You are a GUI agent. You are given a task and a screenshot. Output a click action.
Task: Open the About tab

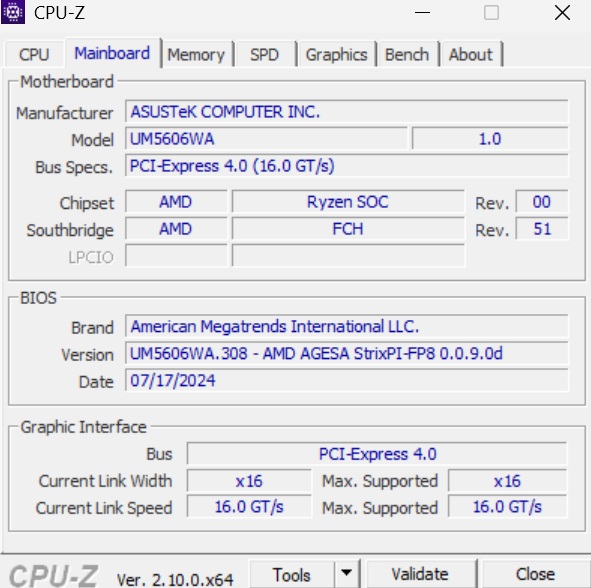pyautogui.click(x=471, y=55)
